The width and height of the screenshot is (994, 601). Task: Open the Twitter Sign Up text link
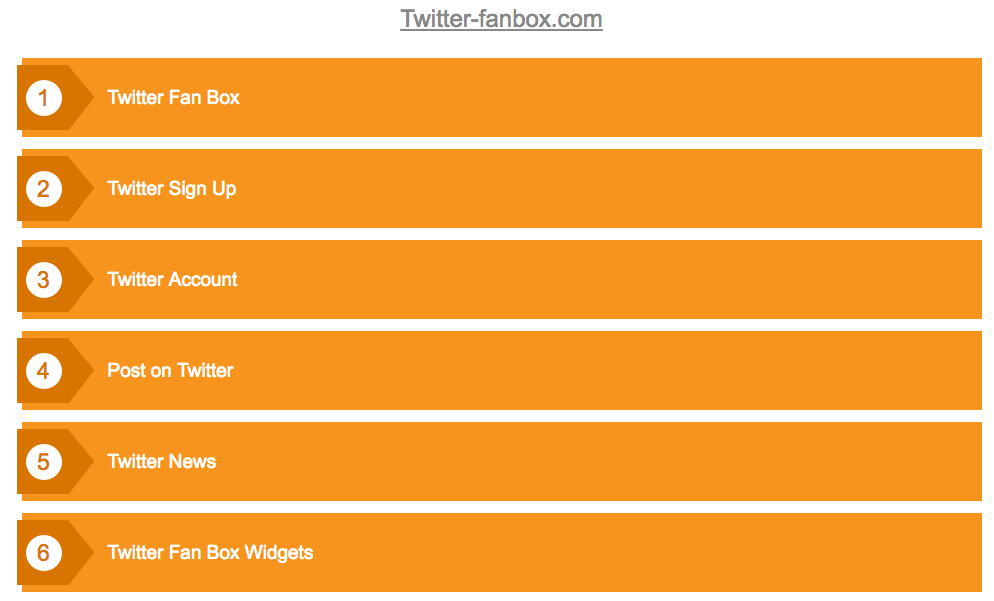click(x=171, y=188)
